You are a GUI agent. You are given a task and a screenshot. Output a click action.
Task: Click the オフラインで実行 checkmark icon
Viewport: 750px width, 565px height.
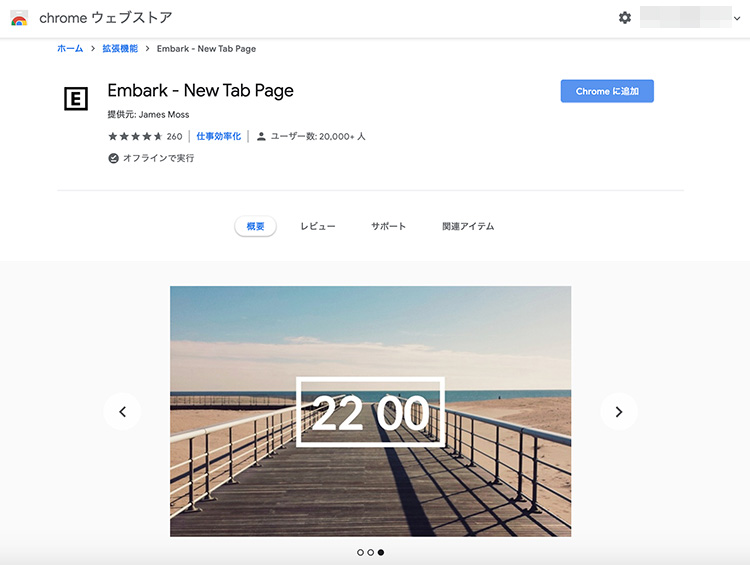113,158
